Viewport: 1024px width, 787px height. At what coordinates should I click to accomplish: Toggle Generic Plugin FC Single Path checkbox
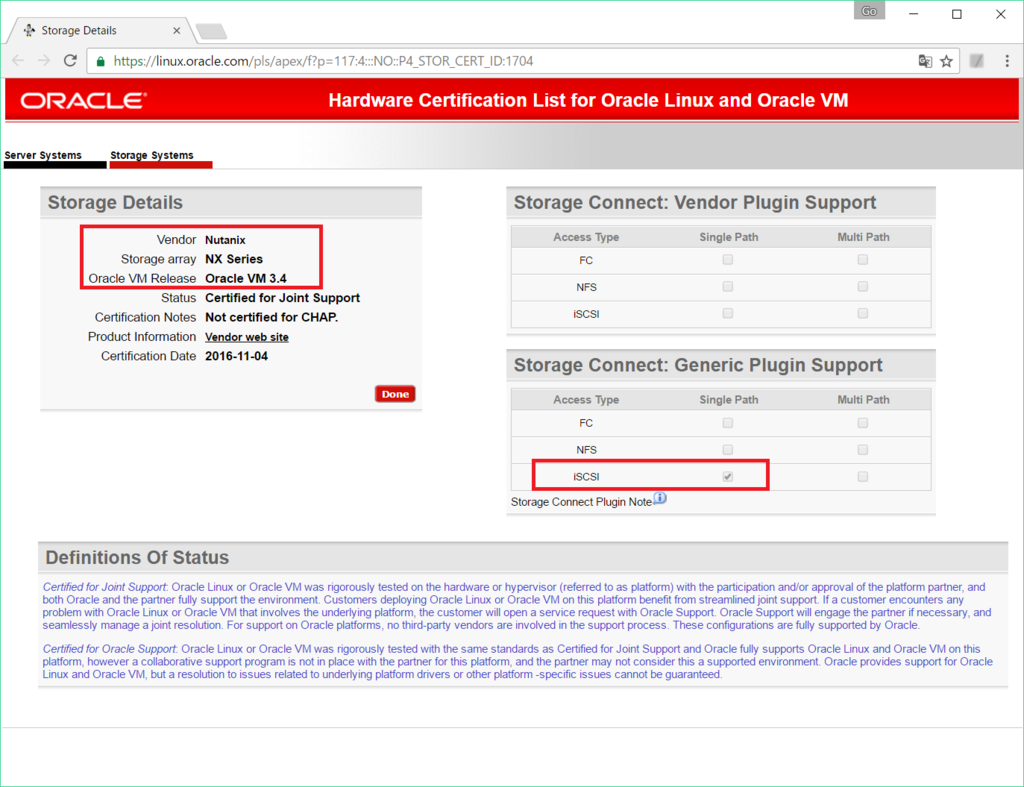pyautogui.click(x=728, y=423)
